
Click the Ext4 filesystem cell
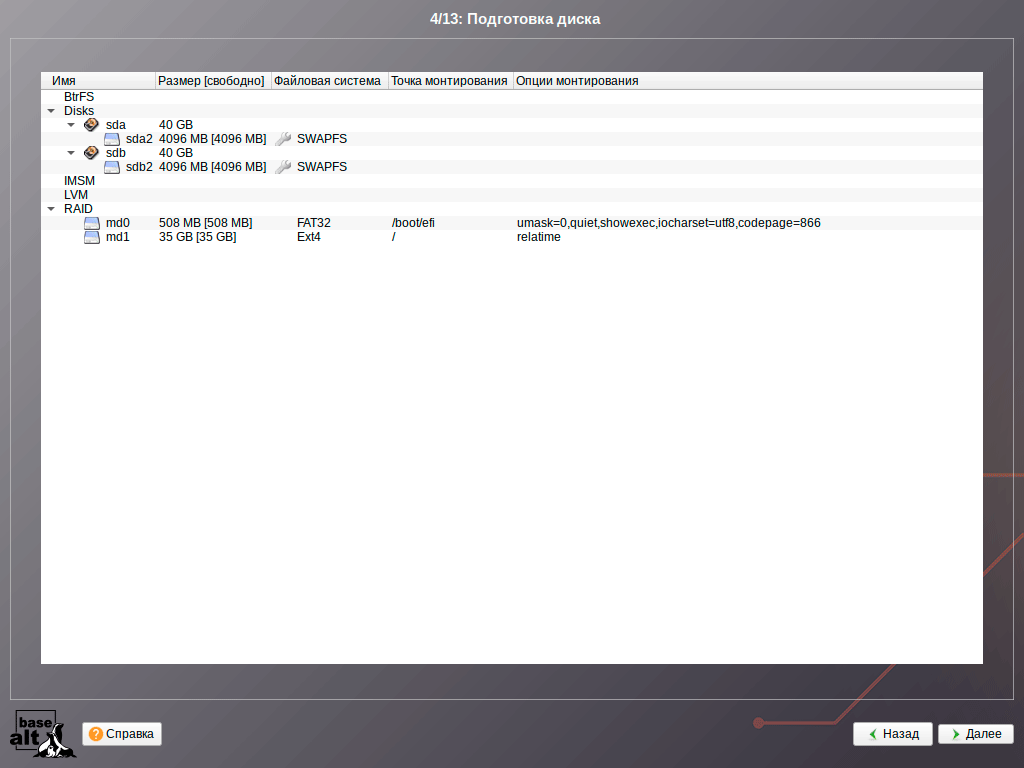point(308,237)
